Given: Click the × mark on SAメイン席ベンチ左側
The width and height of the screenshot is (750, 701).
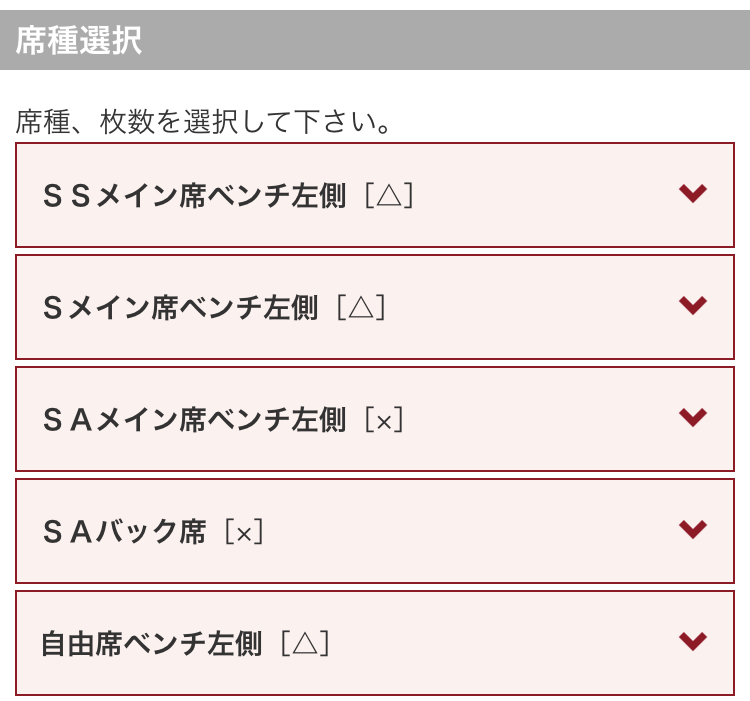Looking at the screenshot, I should (x=383, y=420).
